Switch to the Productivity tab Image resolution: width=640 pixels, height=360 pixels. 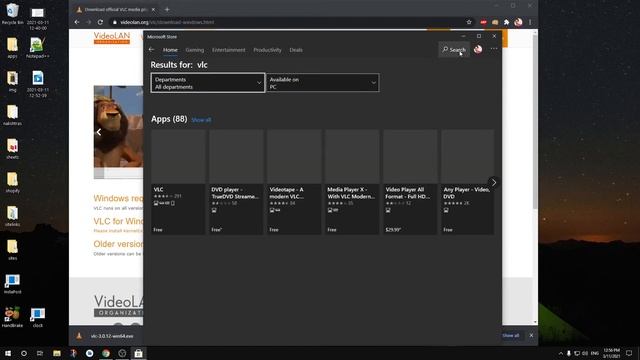tap(267, 50)
